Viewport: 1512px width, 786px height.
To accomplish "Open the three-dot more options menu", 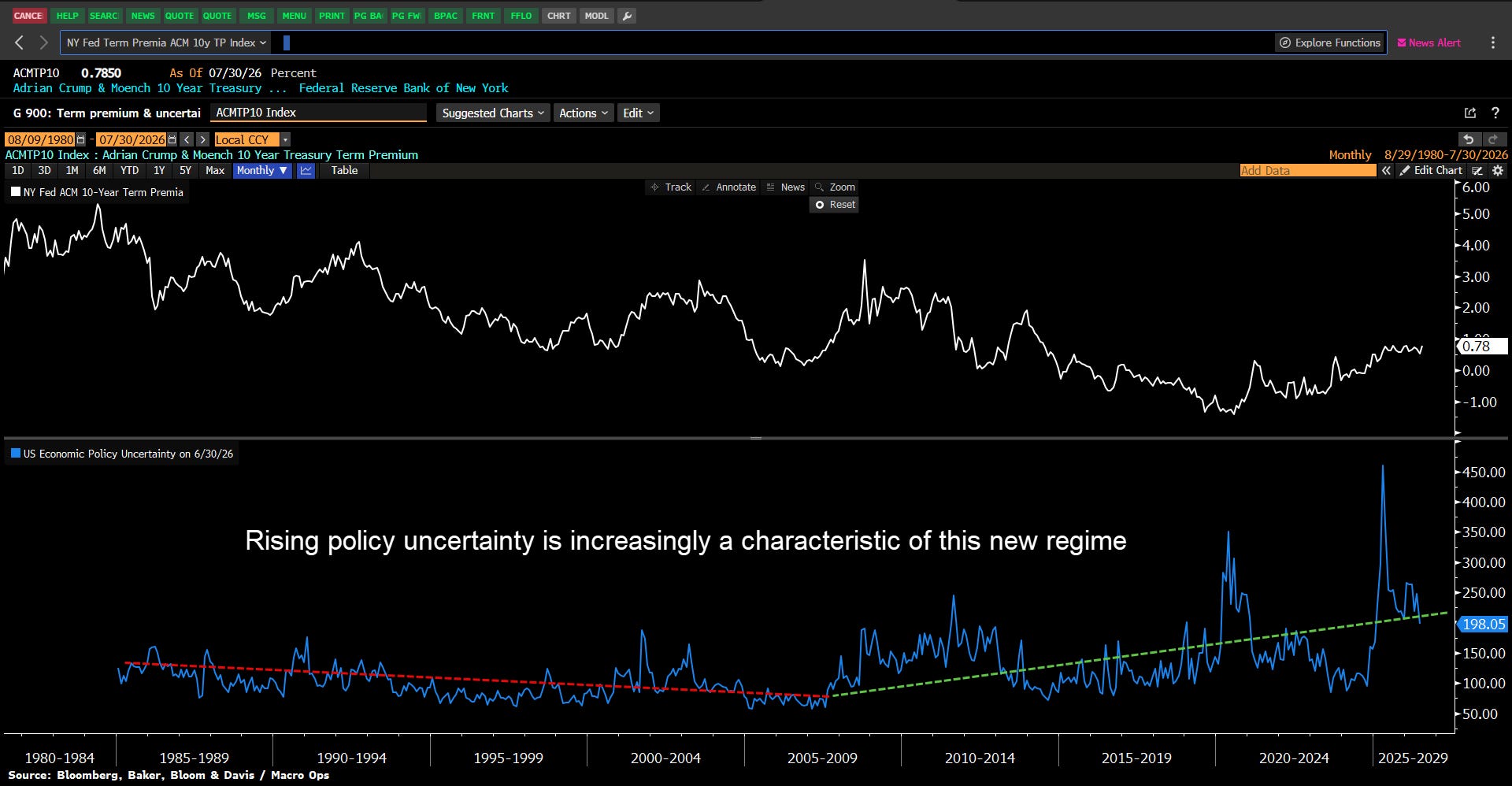I will point(1493,43).
